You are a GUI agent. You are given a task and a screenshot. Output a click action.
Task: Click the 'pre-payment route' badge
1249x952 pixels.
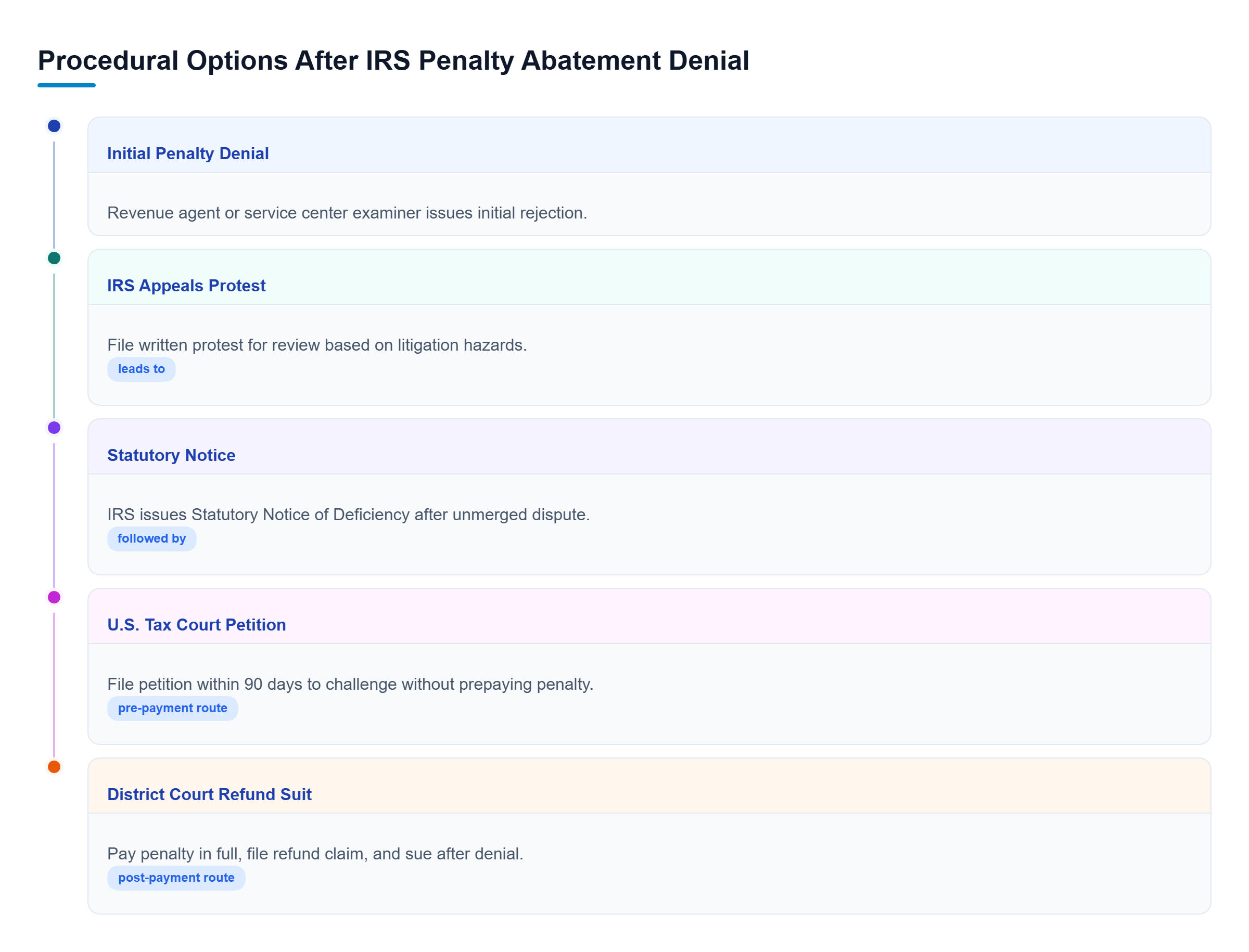click(172, 709)
